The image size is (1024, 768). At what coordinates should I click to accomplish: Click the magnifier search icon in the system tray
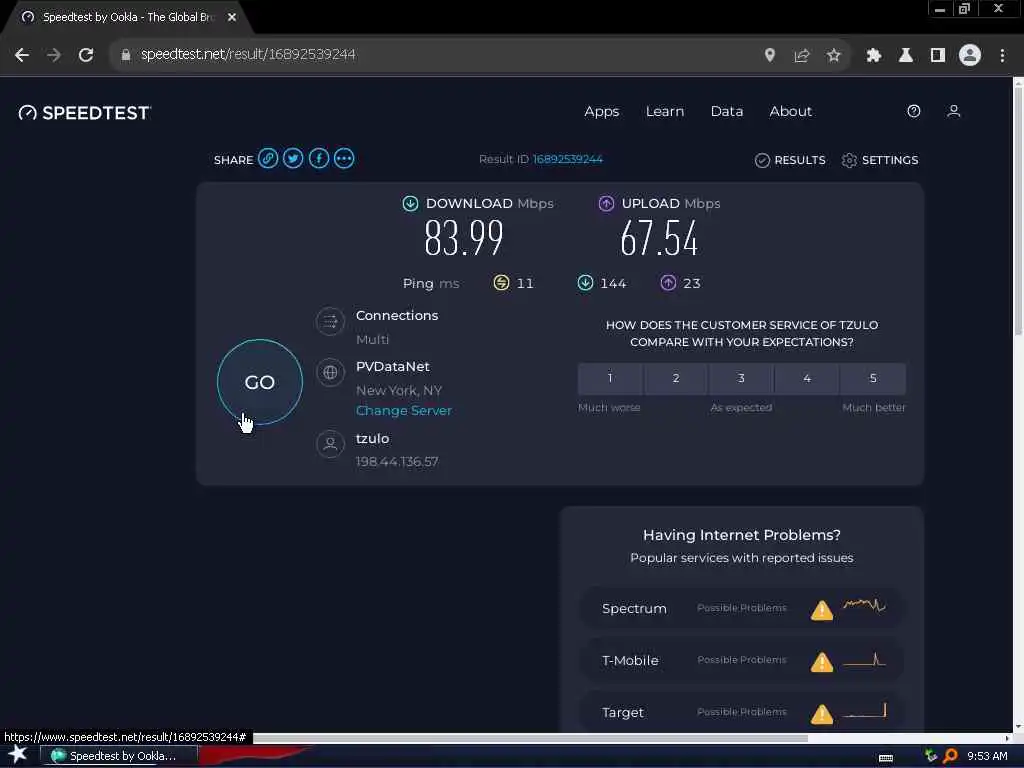pos(951,756)
